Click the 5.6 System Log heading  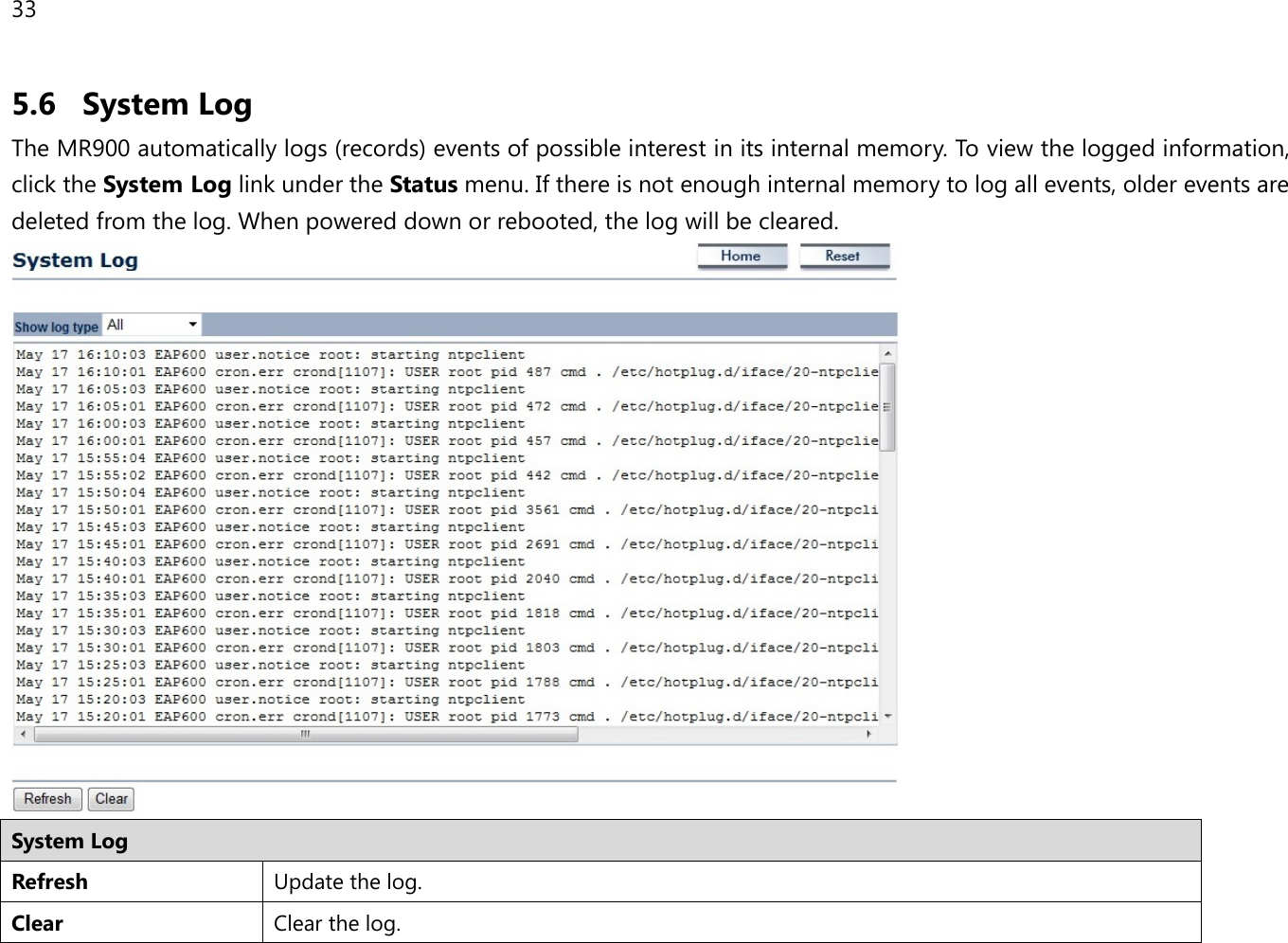[132, 104]
